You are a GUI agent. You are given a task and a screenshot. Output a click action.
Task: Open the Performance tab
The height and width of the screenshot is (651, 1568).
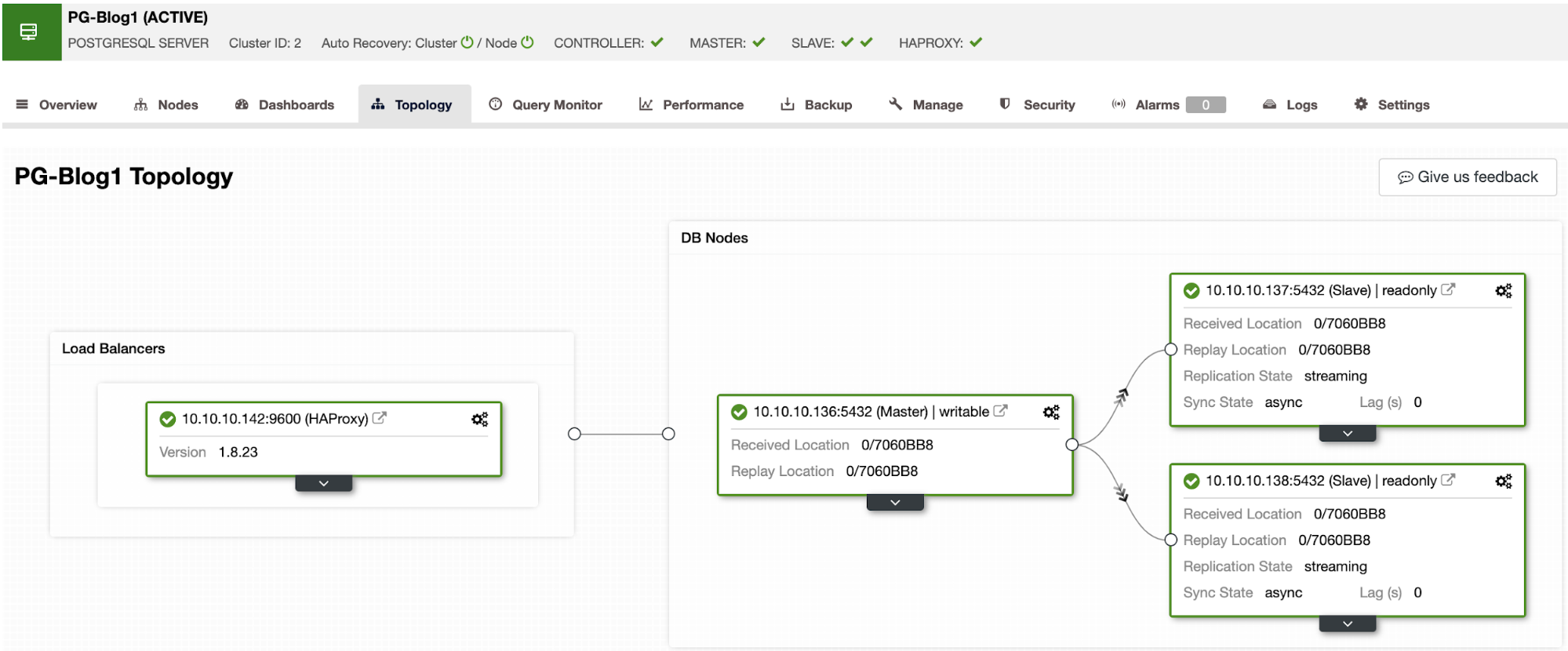pyautogui.click(x=691, y=104)
